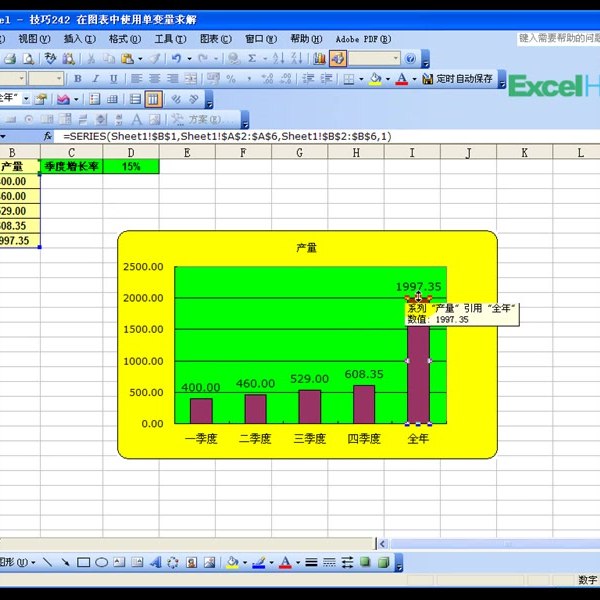Click the Print icon in the toolbar

point(10,59)
